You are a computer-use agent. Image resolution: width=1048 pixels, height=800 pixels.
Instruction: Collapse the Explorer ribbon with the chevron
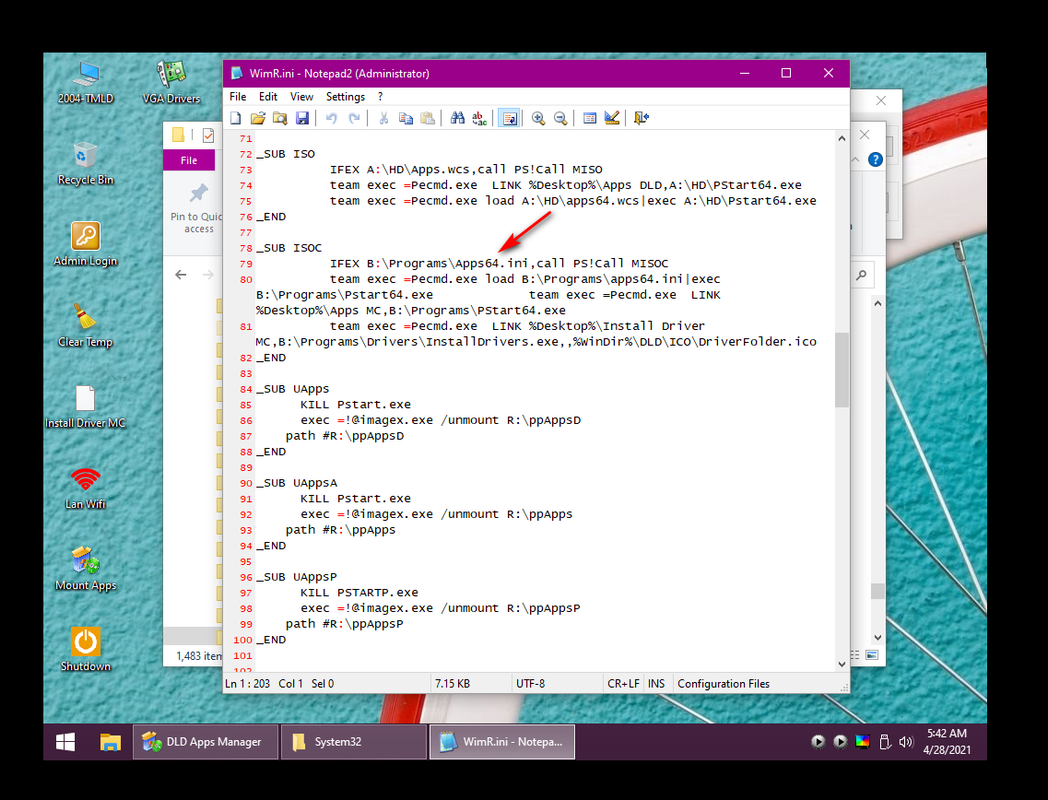[x=856, y=160]
